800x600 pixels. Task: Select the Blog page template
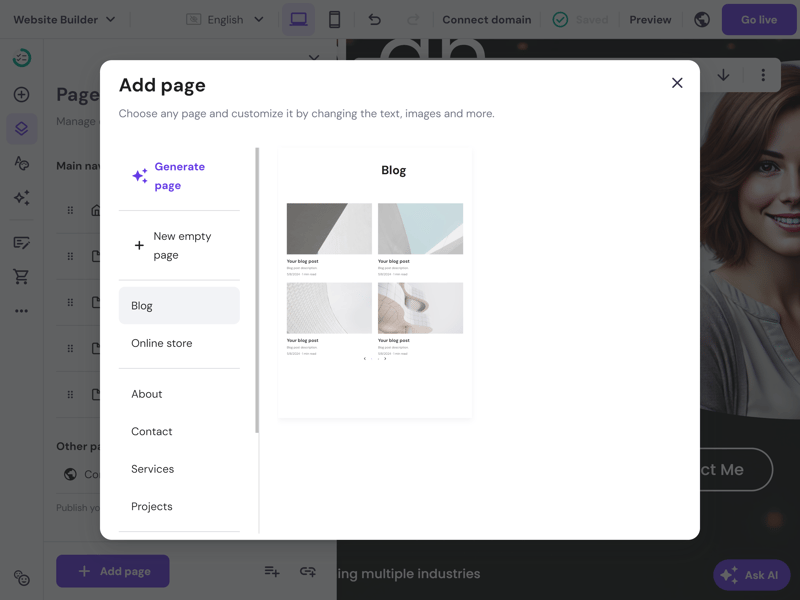coord(179,306)
